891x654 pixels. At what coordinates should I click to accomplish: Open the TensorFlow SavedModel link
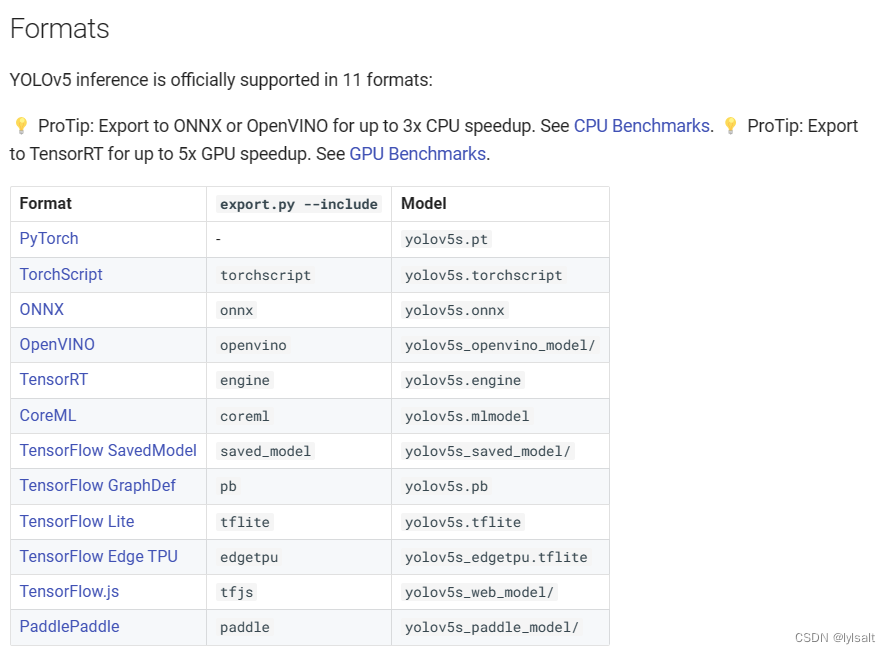108,450
